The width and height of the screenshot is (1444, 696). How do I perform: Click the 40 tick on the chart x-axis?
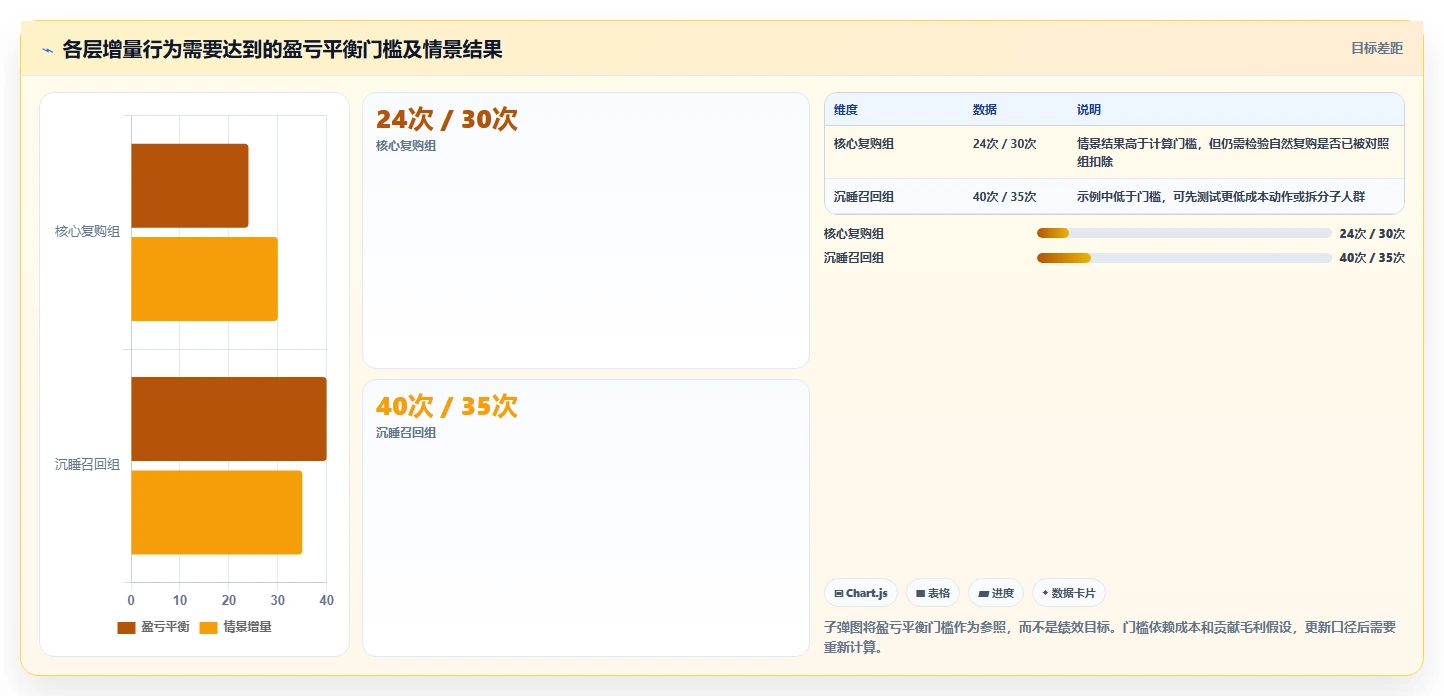326,600
